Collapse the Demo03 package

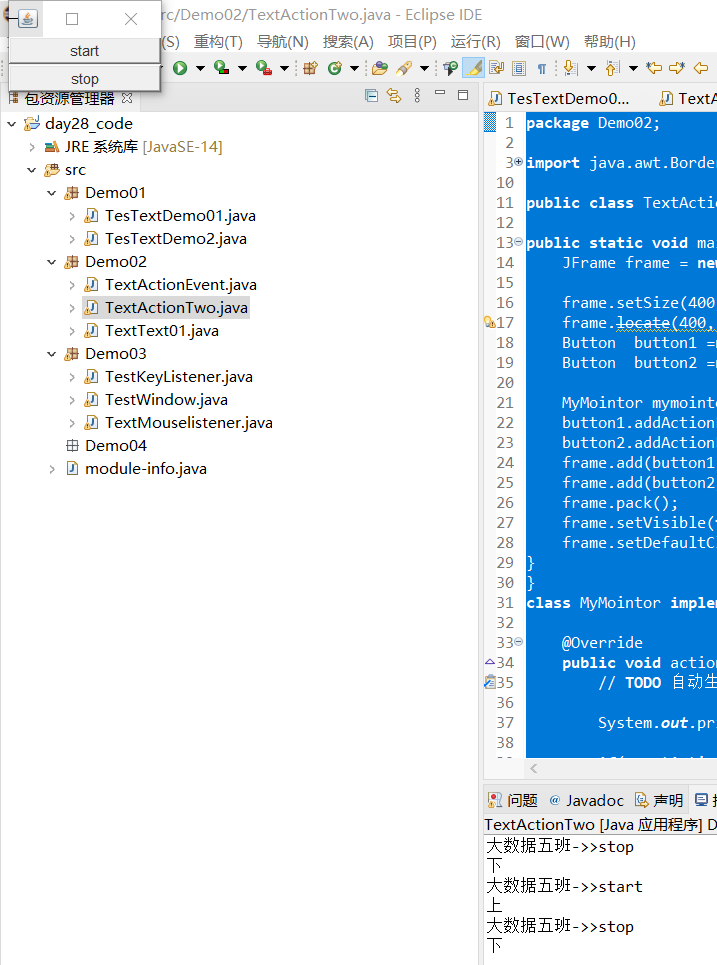[52, 354]
